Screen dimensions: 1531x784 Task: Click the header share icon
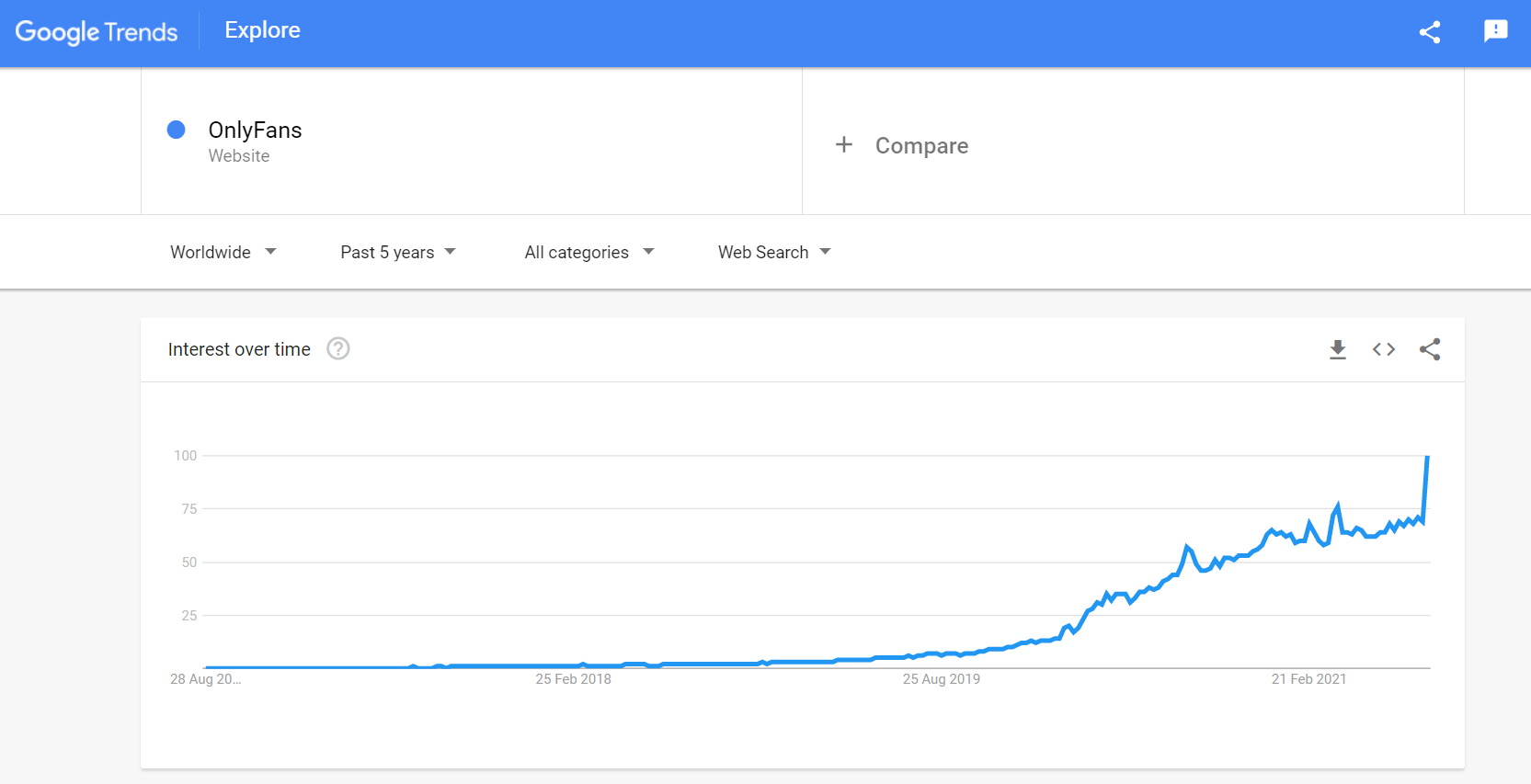point(1429,32)
